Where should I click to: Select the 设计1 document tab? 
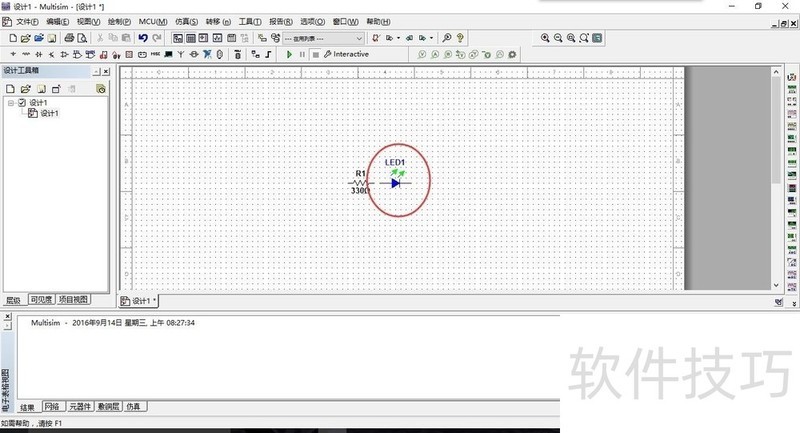138,301
